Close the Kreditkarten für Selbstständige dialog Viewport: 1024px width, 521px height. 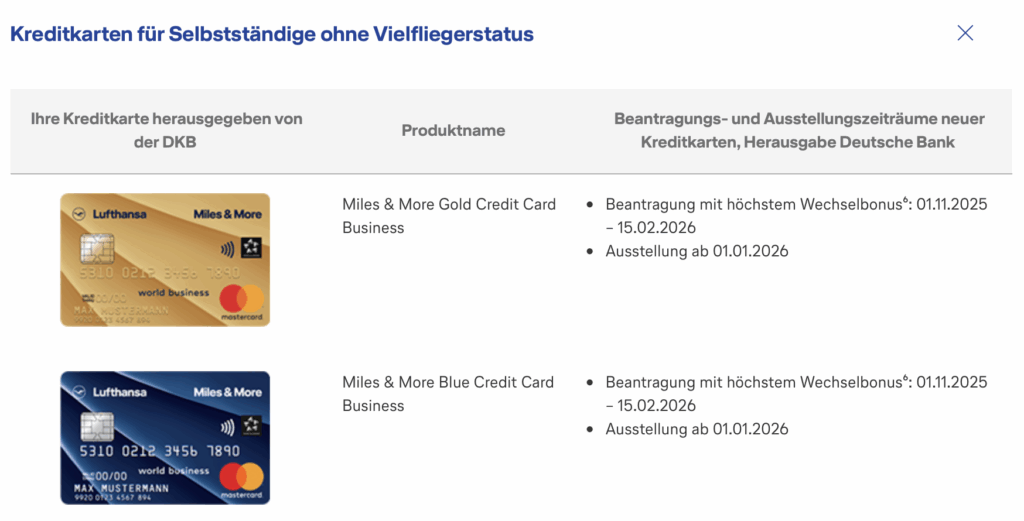(x=965, y=33)
